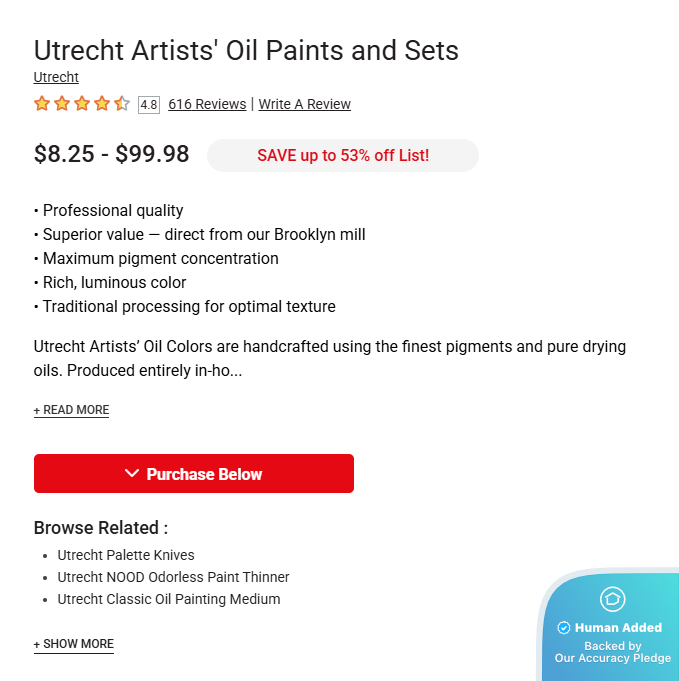679x681 pixels.
Task: Click Backed by Our Accuracy Pledge text
Action: coord(612,652)
